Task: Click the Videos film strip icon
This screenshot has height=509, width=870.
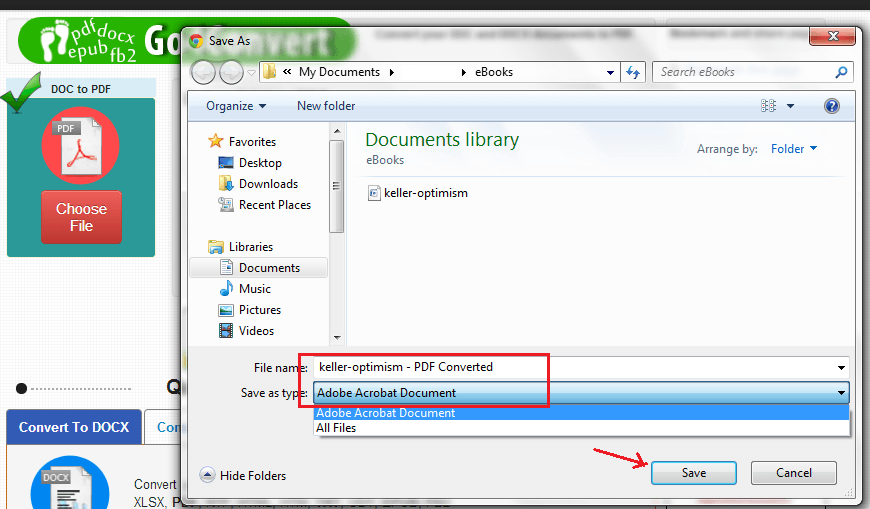Action: [x=226, y=330]
